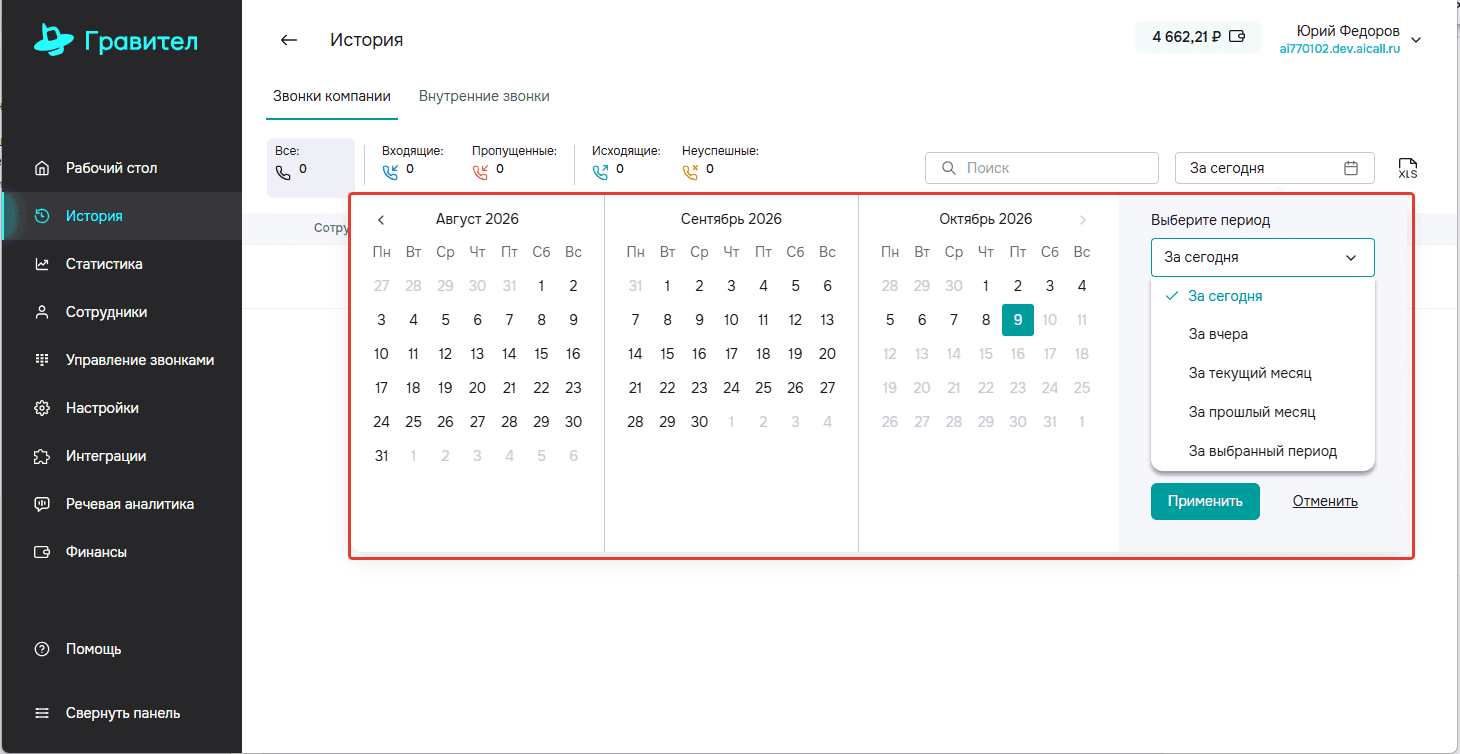This screenshot has width=1460, height=754.
Task: Click the Помощь question icon
Action: 42,649
